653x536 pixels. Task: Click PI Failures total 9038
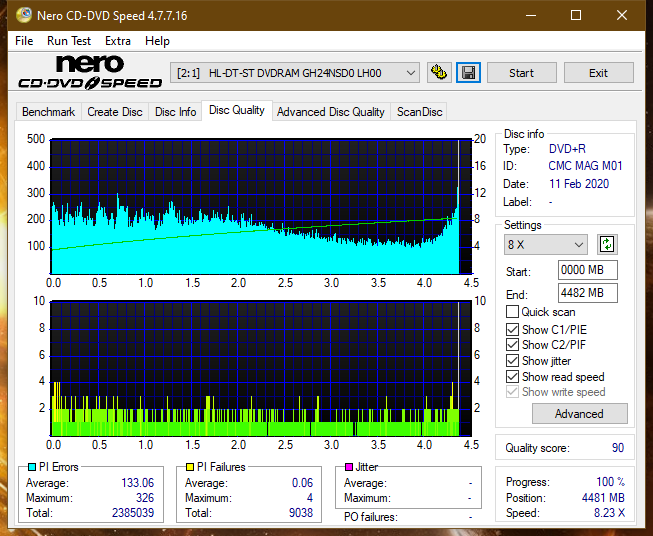pyautogui.click(x=301, y=513)
